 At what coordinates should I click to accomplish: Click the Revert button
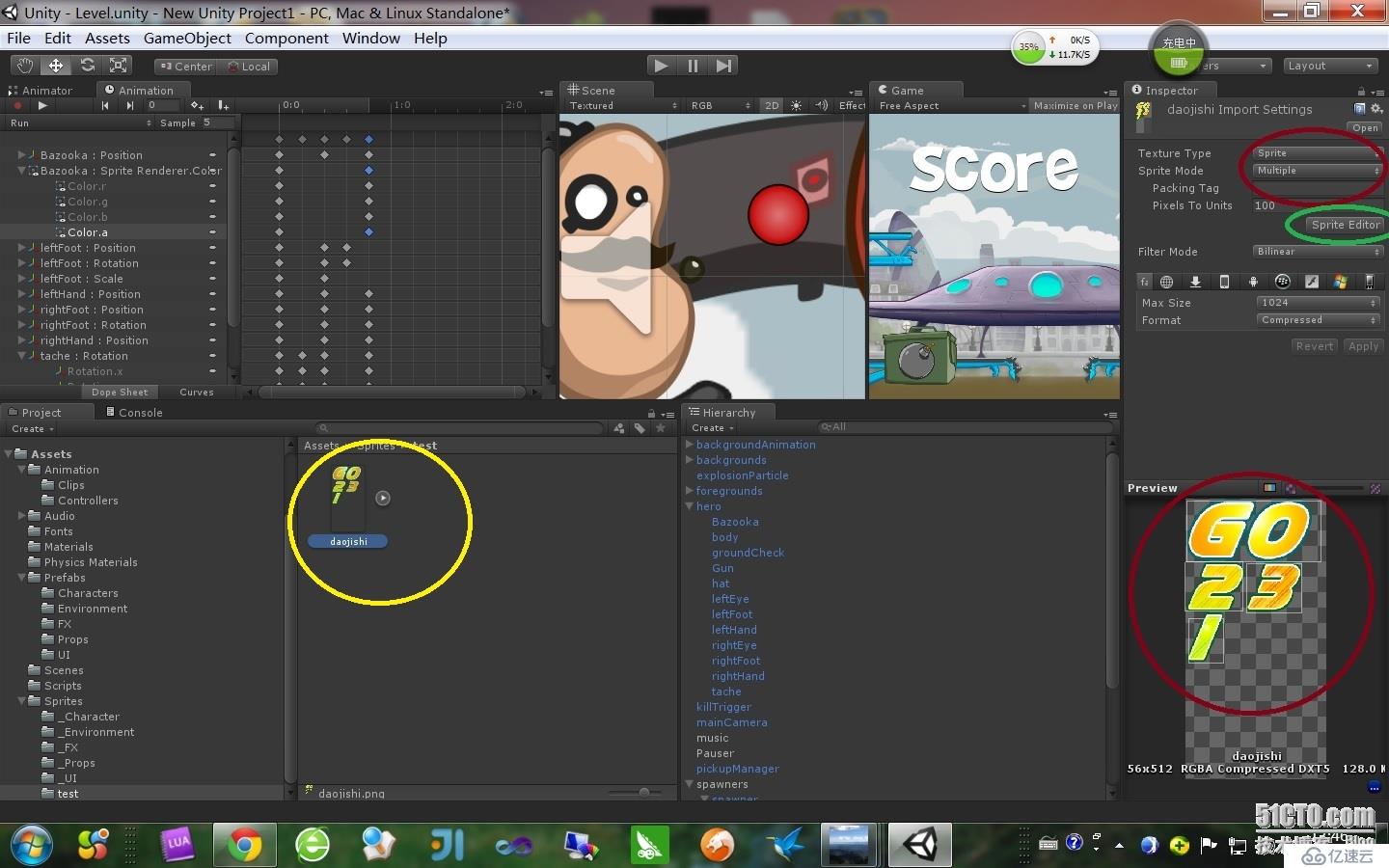[x=1314, y=346]
